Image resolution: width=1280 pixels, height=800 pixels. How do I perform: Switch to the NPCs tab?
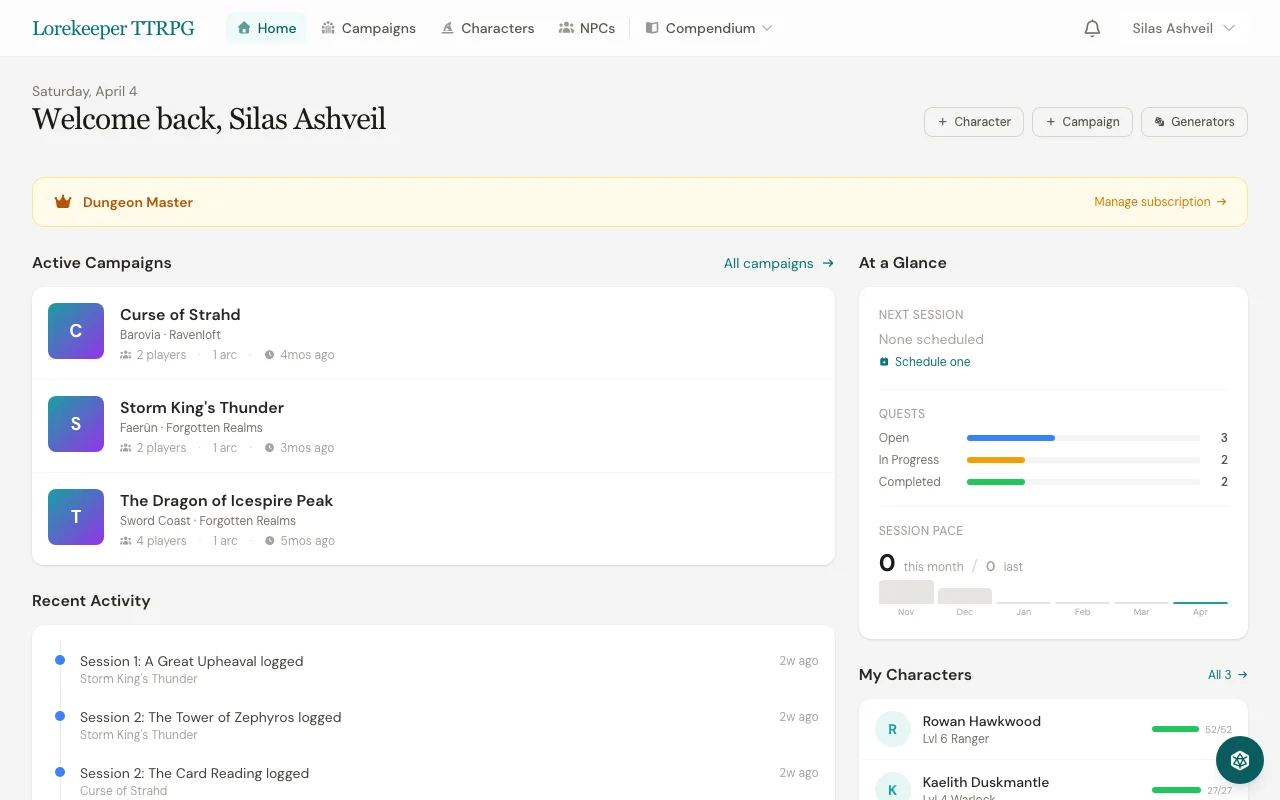tap(587, 28)
